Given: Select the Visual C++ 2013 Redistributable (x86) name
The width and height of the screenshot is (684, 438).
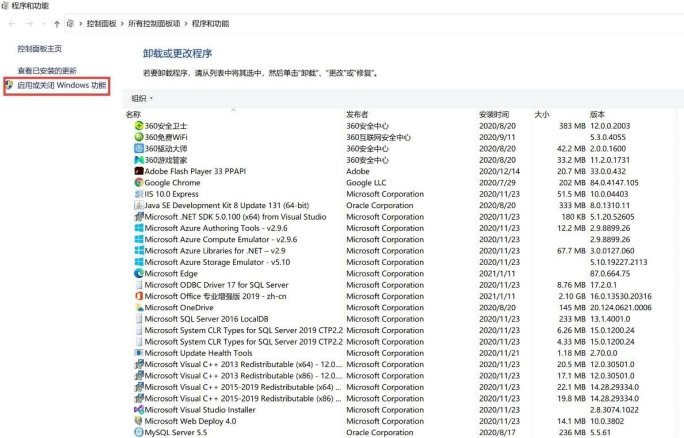Looking at the screenshot, I should (x=243, y=376).
